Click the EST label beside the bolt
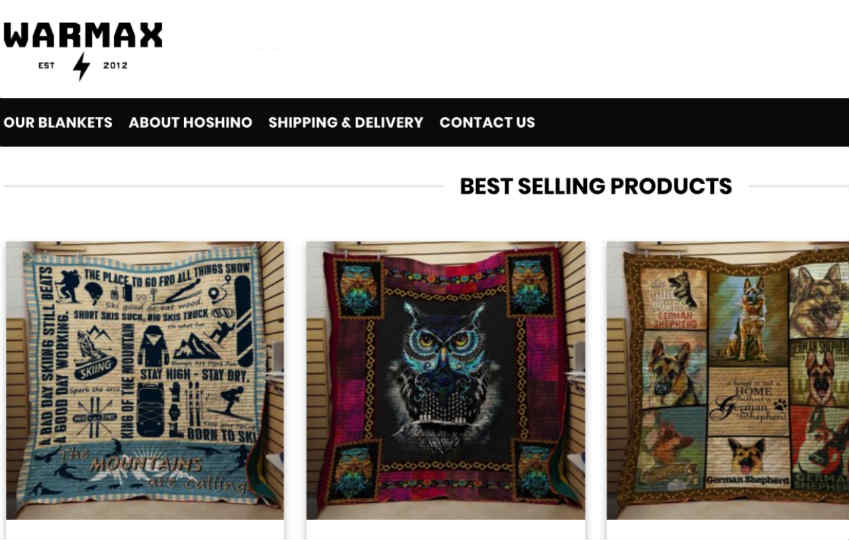849x540 pixels. tap(47, 66)
